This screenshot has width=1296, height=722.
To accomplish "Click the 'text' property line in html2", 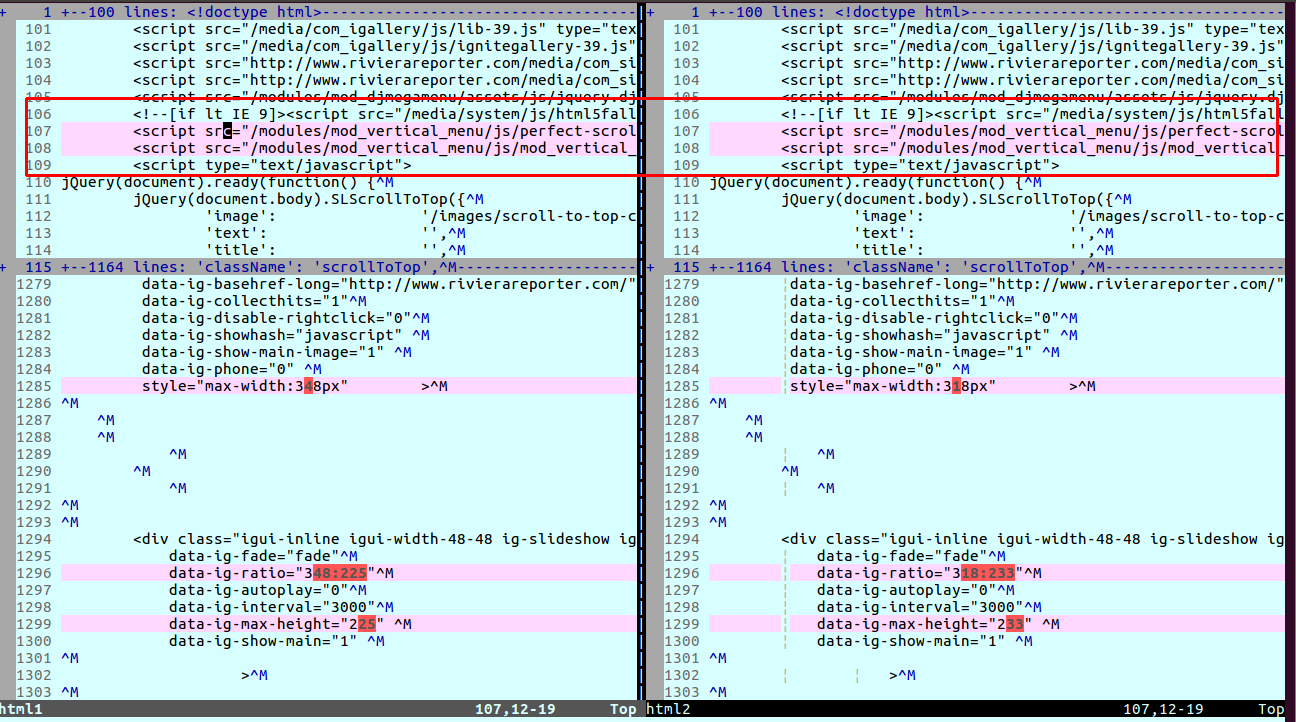I will [983, 234].
